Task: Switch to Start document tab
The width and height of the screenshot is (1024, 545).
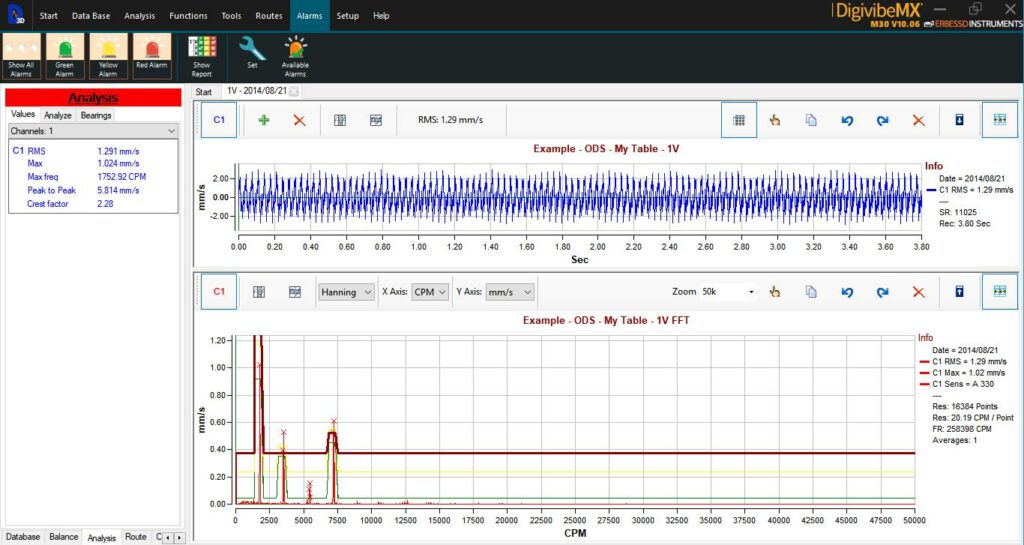Action: pos(204,92)
